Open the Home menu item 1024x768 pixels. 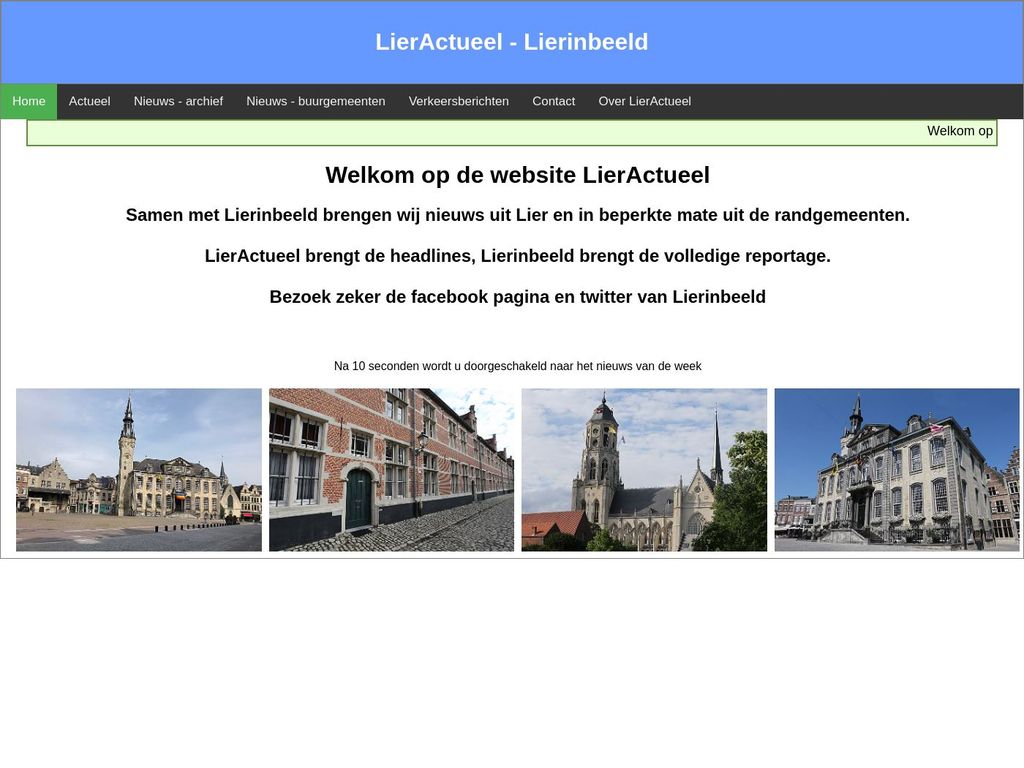pyautogui.click(x=29, y=101)
